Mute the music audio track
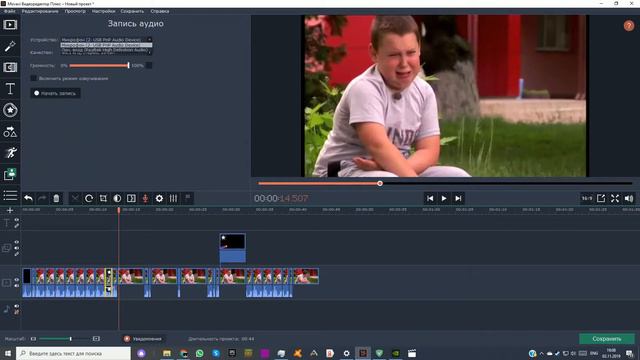Image resolution: width=640 pixels, height=360 pixels. (17, 306)
